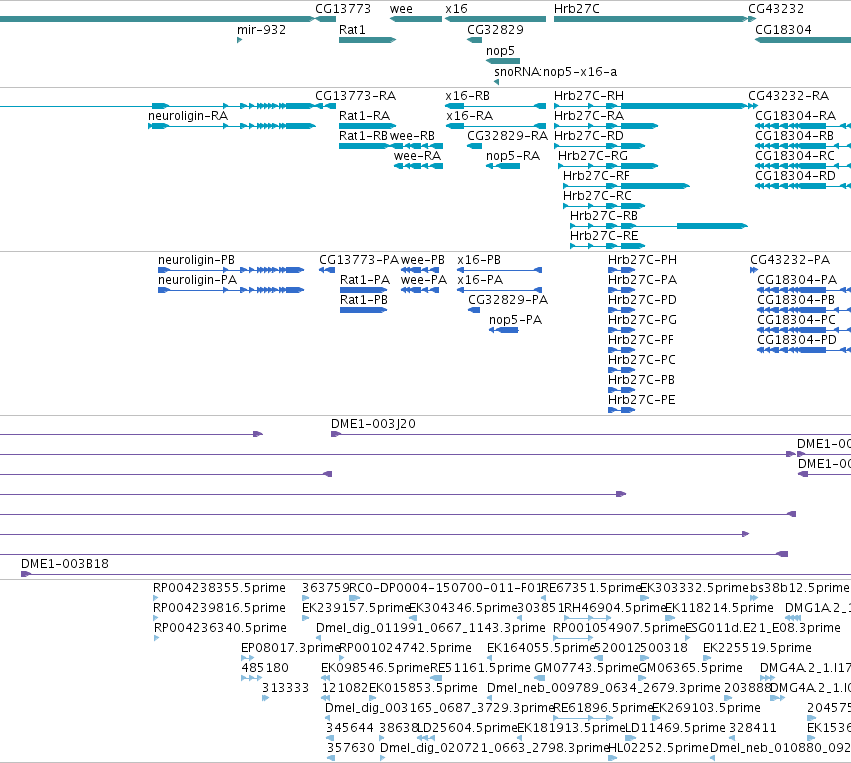Click the DME1-003B18 BAC label

[x=65, y=564]
